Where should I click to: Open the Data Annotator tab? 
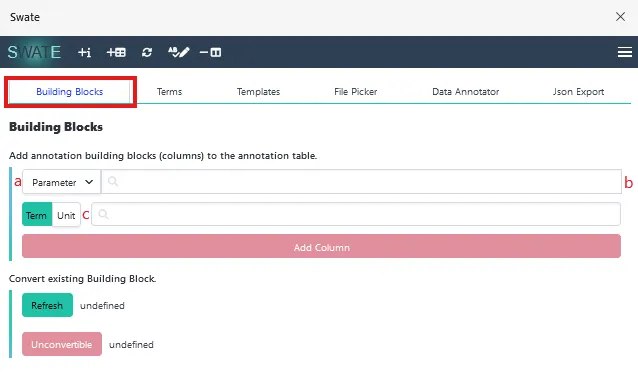tap(465, 92)
